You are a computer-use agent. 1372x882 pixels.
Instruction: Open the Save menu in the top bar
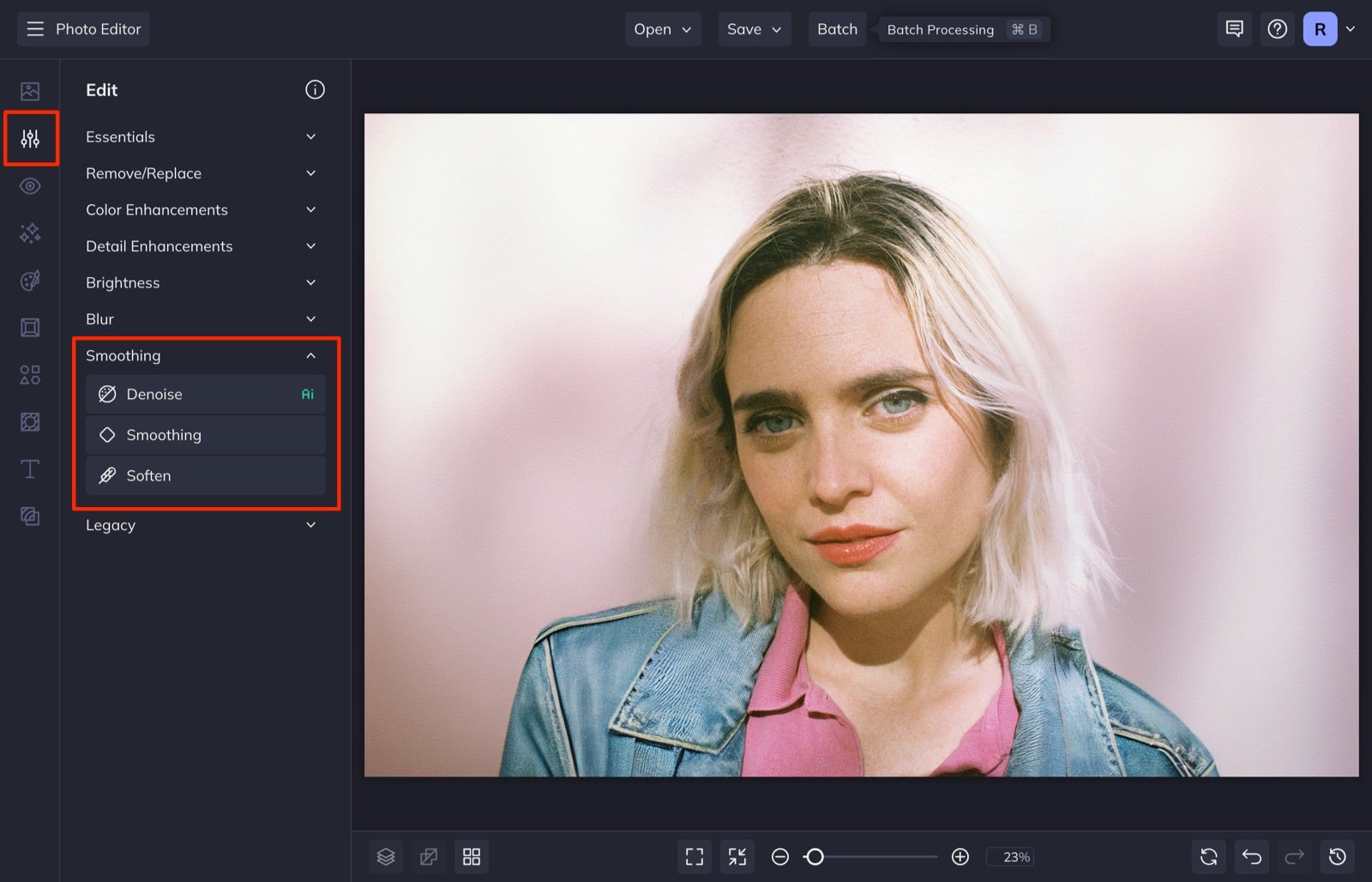tap(754, 28)
